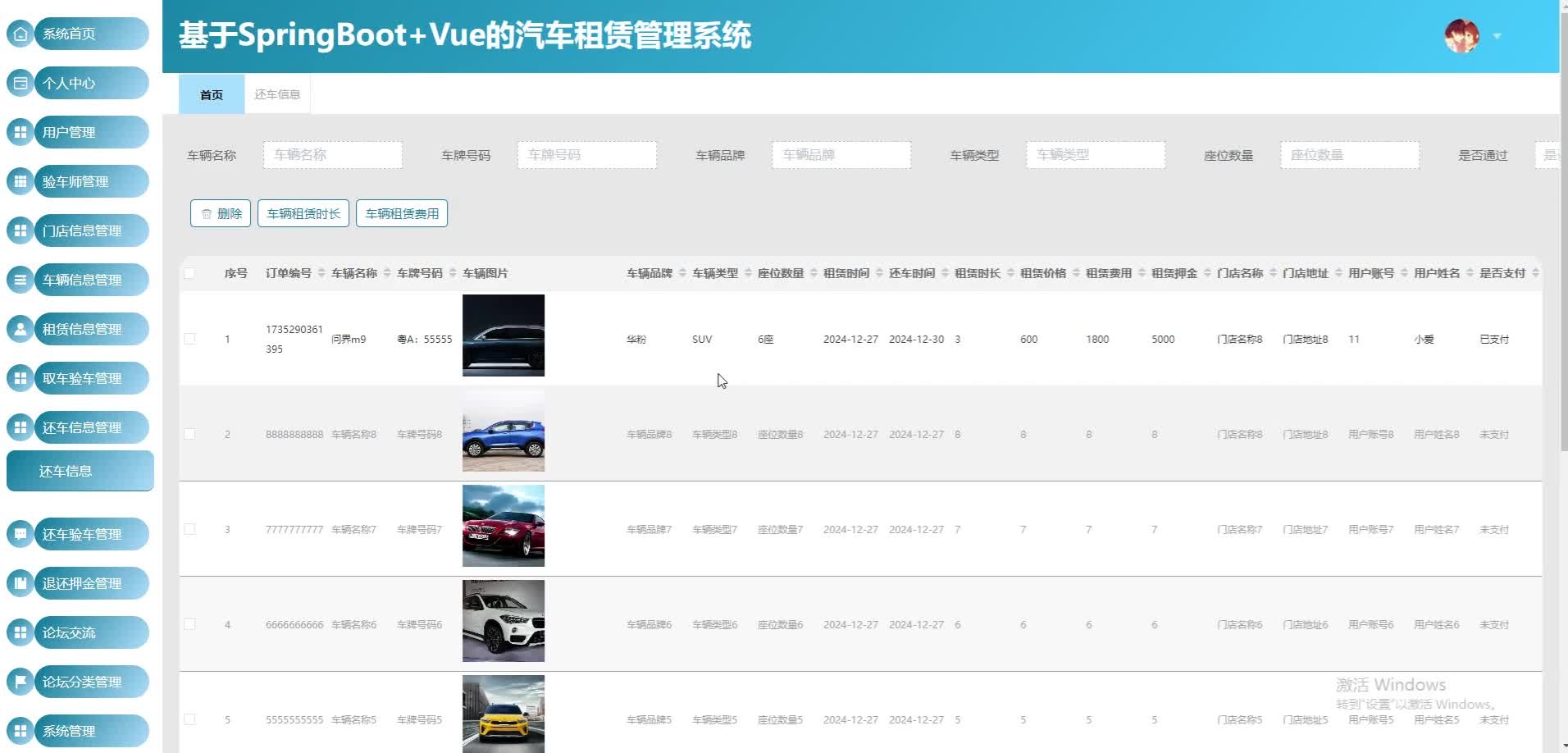Open the dark SUV image in row 1
Image resolution: width=1568 pixels, height=753 pixels.
[x=504, y=335]
